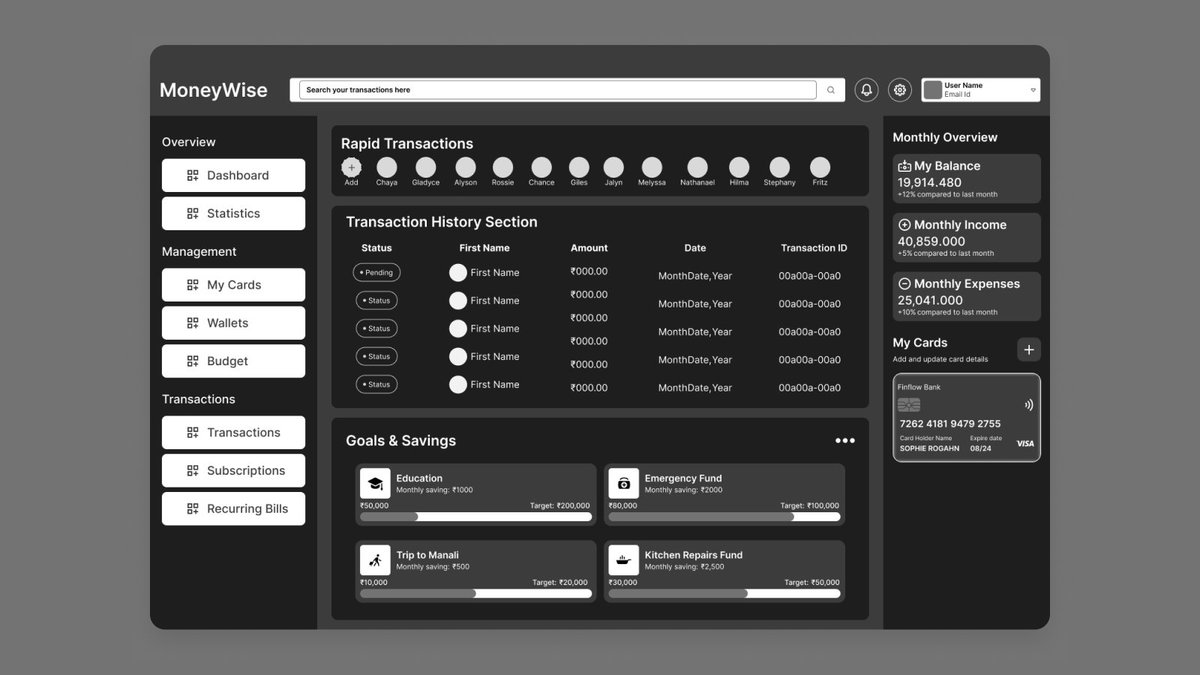Click card number 7262 4181 9479 2755

950,424
